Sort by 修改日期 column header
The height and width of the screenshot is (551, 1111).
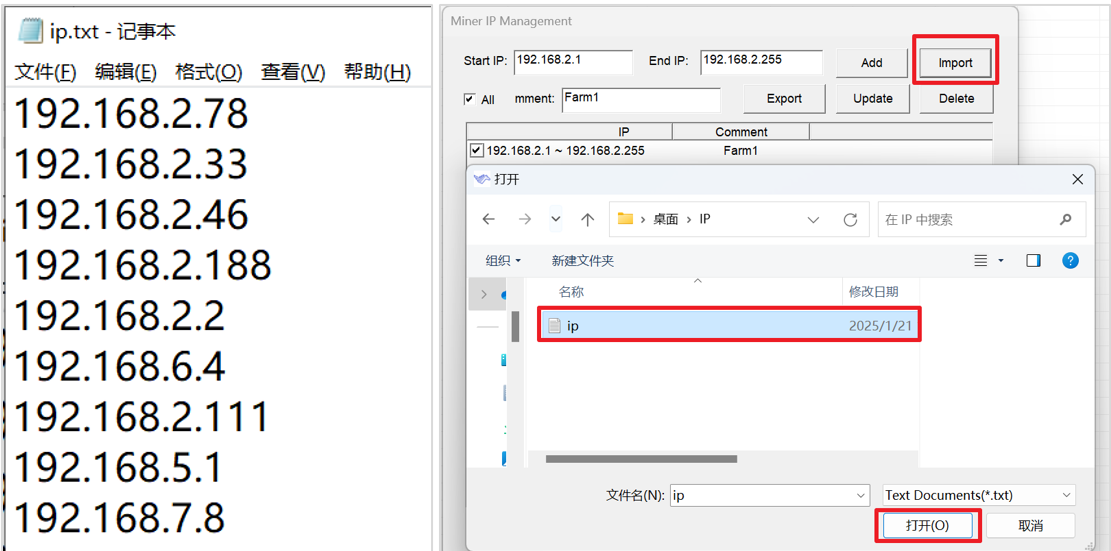point(874,291)
